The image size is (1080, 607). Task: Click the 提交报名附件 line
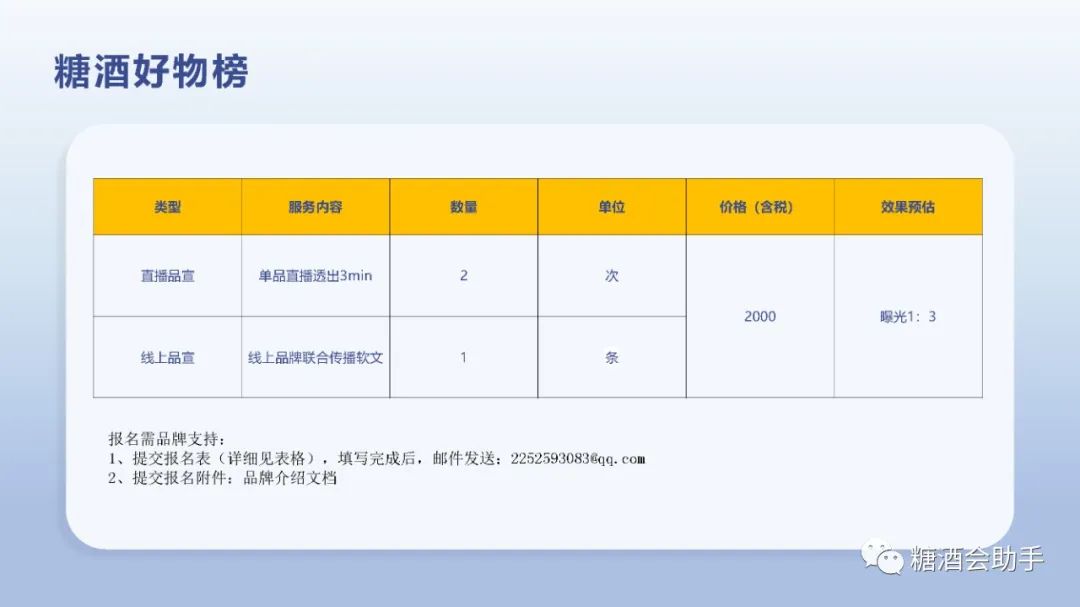[222, 478]
